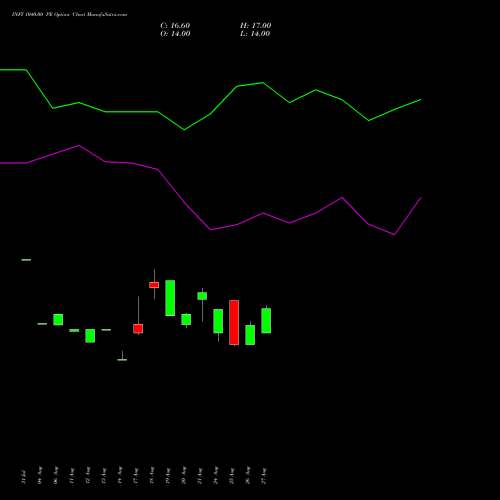Click the '31 Jul' date axis label
This screenshot has width=500, height=500.
click(24, 477)
